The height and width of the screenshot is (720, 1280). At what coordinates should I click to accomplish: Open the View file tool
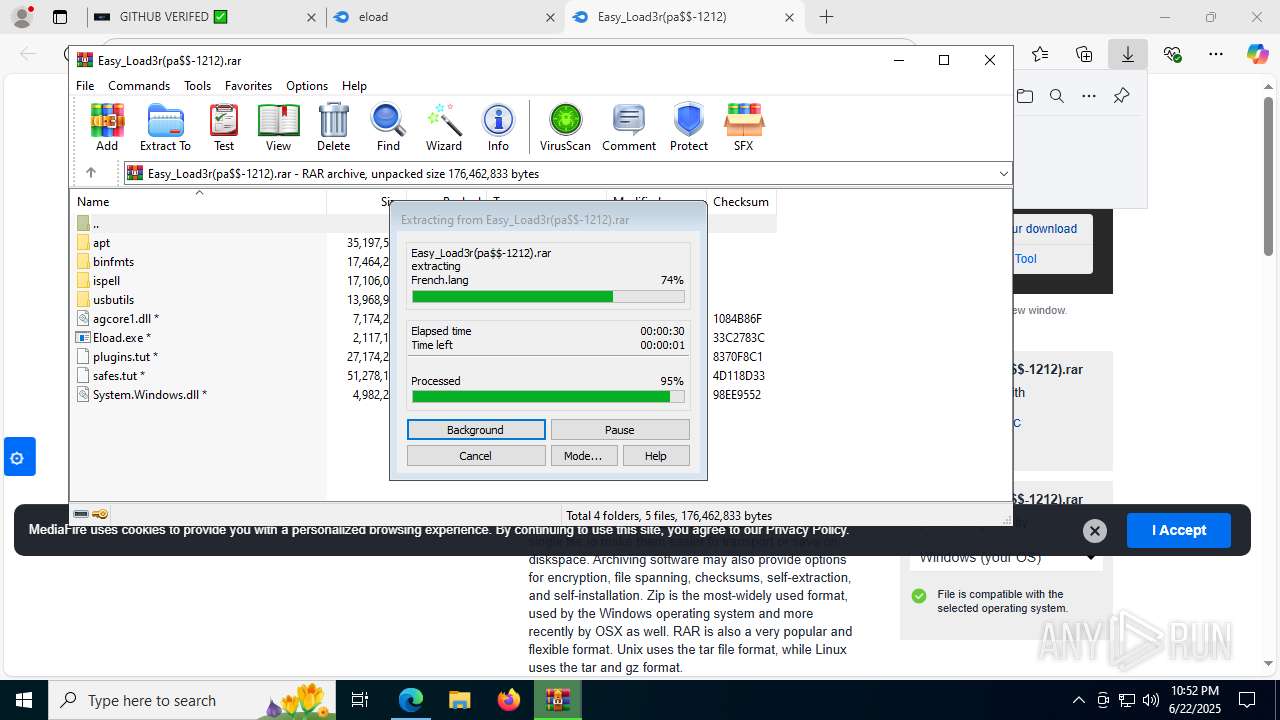click(278, 127)
